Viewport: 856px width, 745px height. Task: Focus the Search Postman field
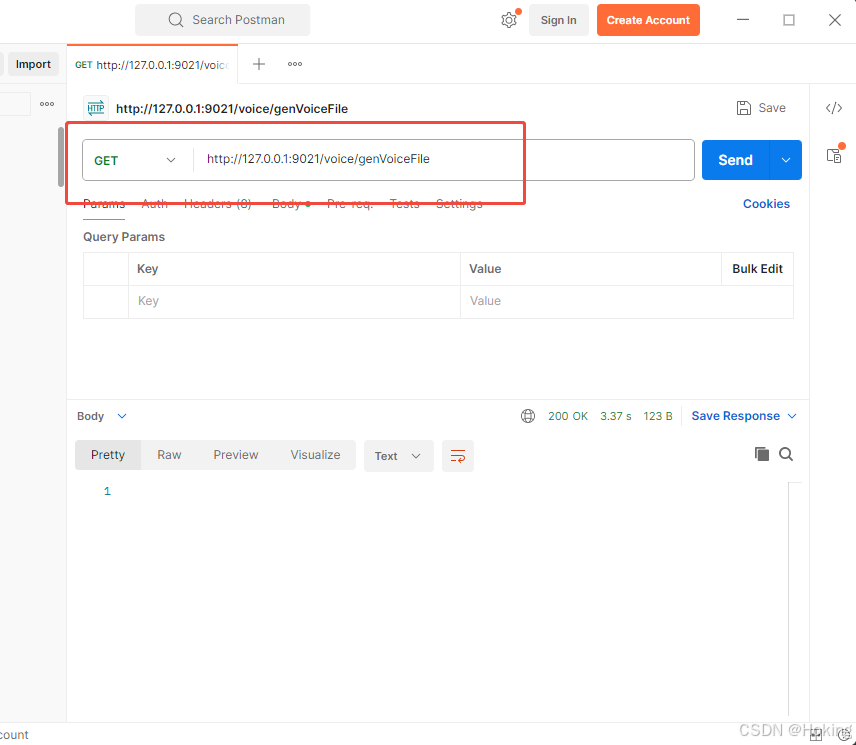[x=223, y=20]
